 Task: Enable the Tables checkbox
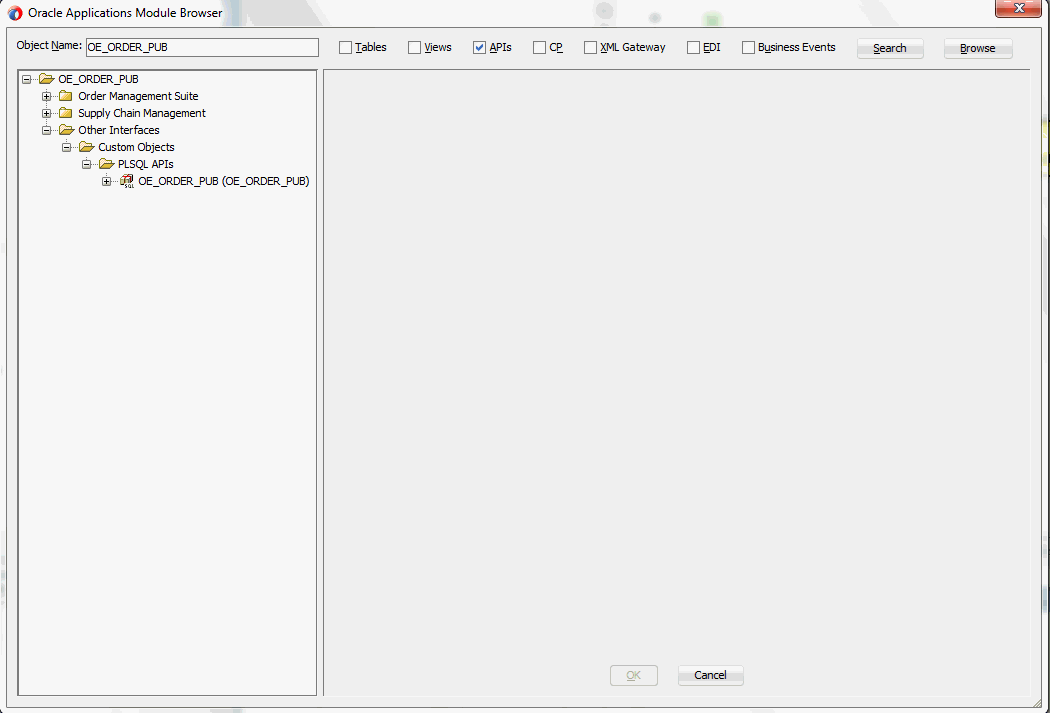point(346,48)
